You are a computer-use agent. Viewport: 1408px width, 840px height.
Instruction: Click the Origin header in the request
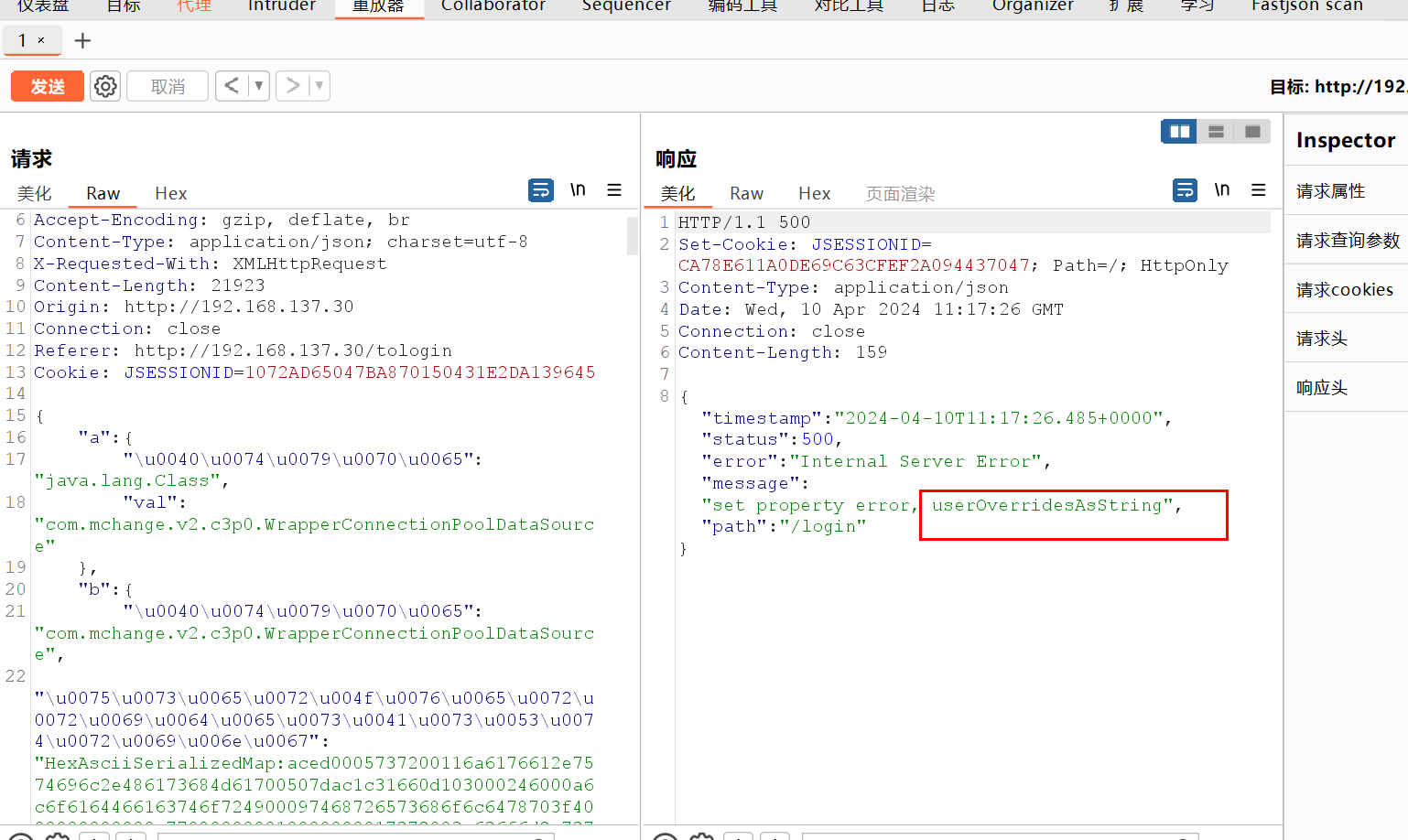193,307
